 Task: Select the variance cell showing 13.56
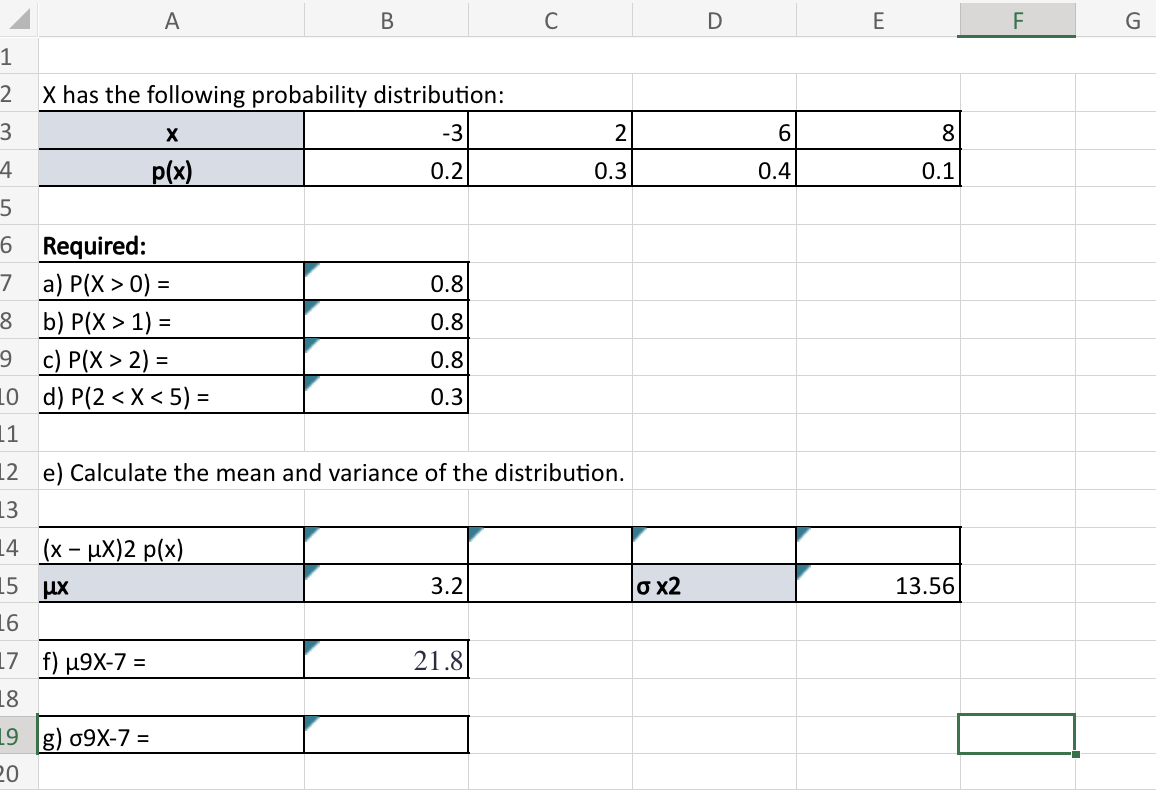tap(878, 584)
